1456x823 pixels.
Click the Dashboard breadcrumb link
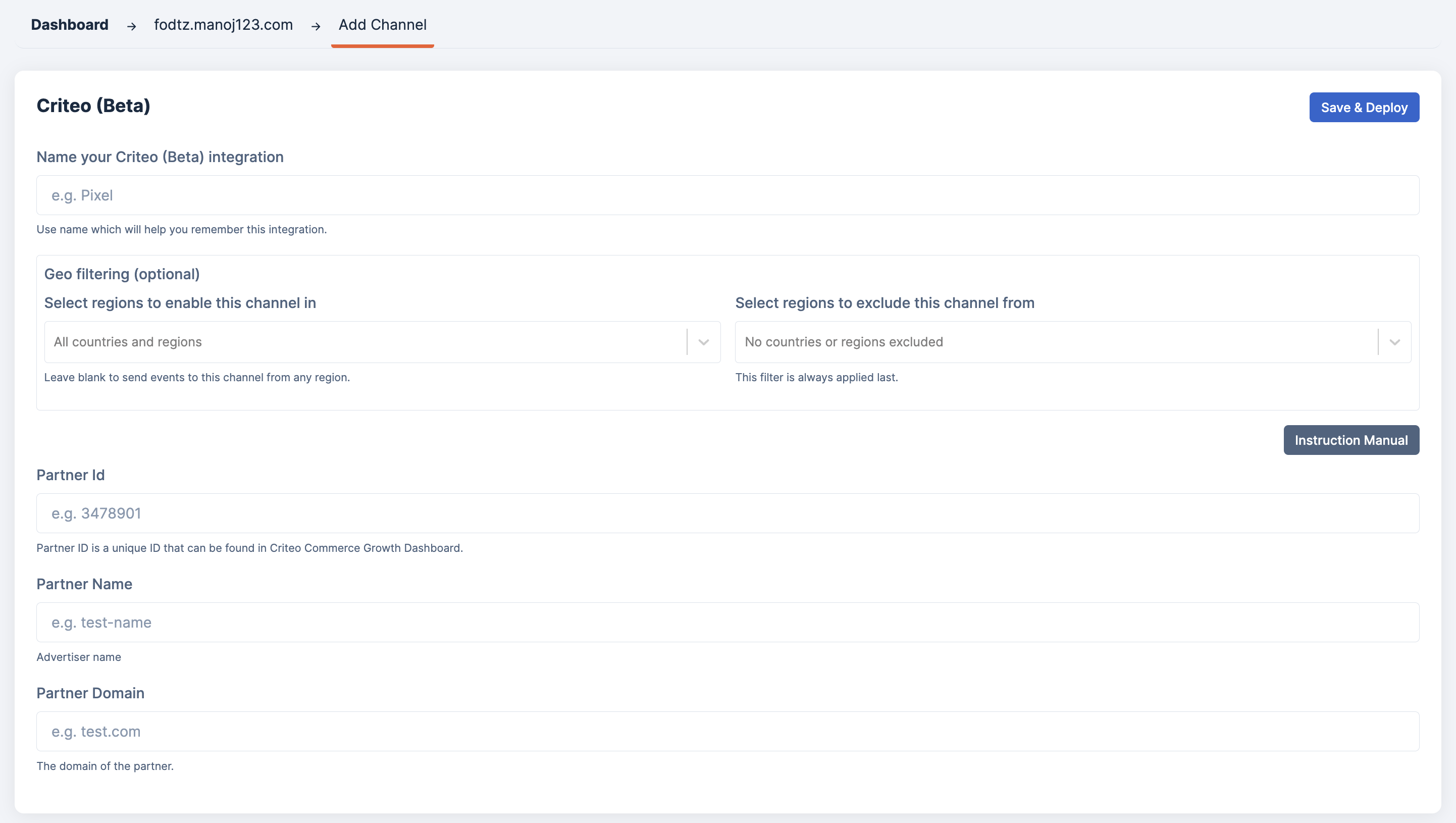click(70, 25)
